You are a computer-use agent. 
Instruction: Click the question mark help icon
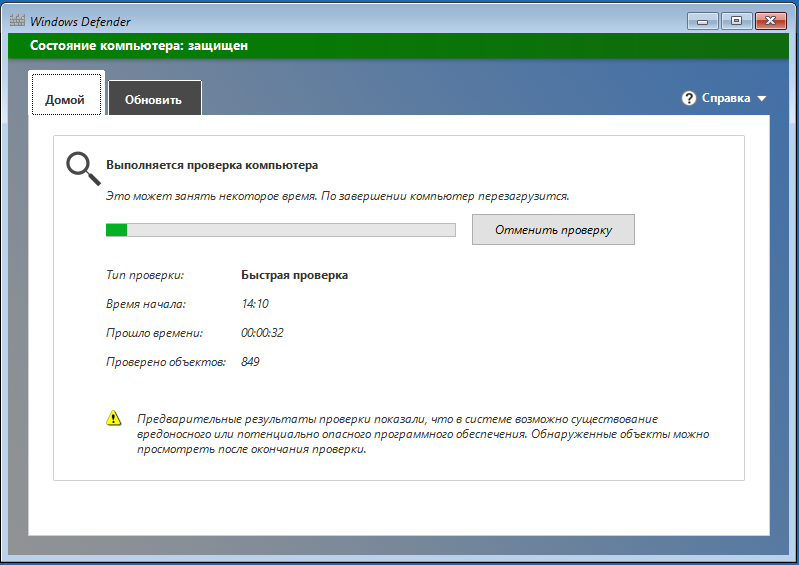click(688, 98)
